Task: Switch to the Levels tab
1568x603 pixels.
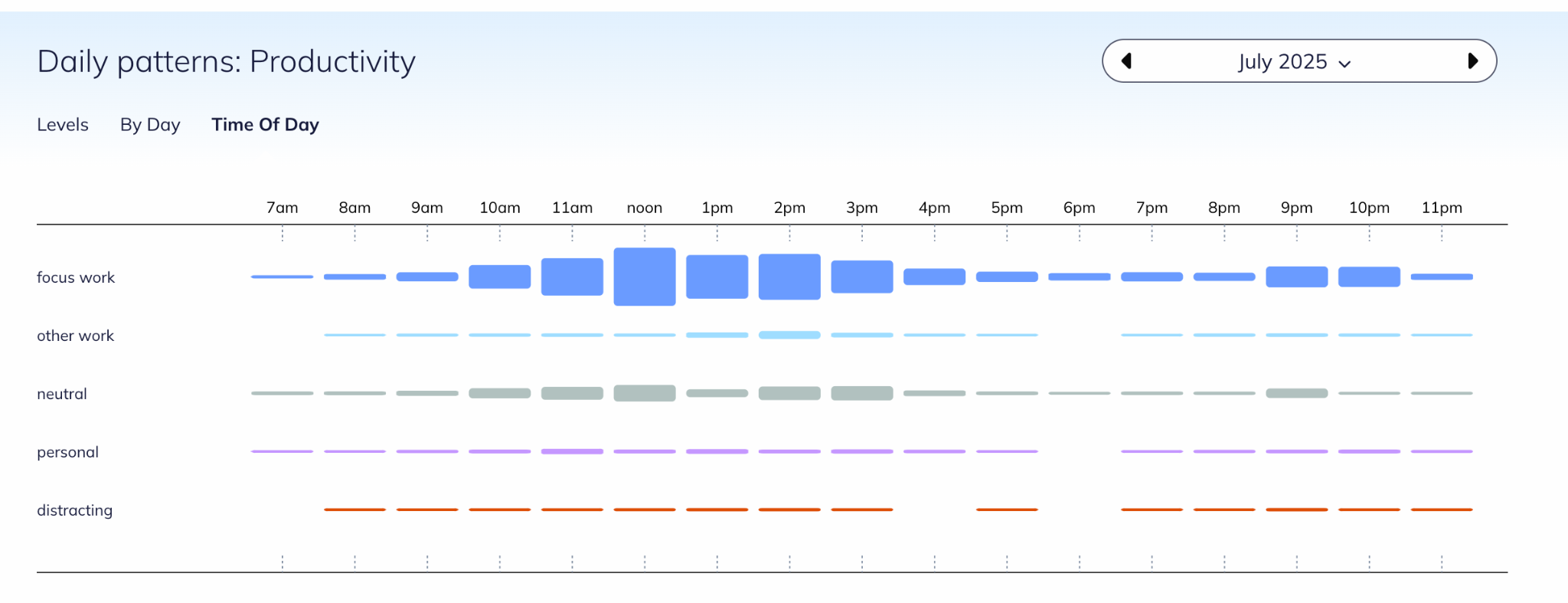Action: point(63,125)
